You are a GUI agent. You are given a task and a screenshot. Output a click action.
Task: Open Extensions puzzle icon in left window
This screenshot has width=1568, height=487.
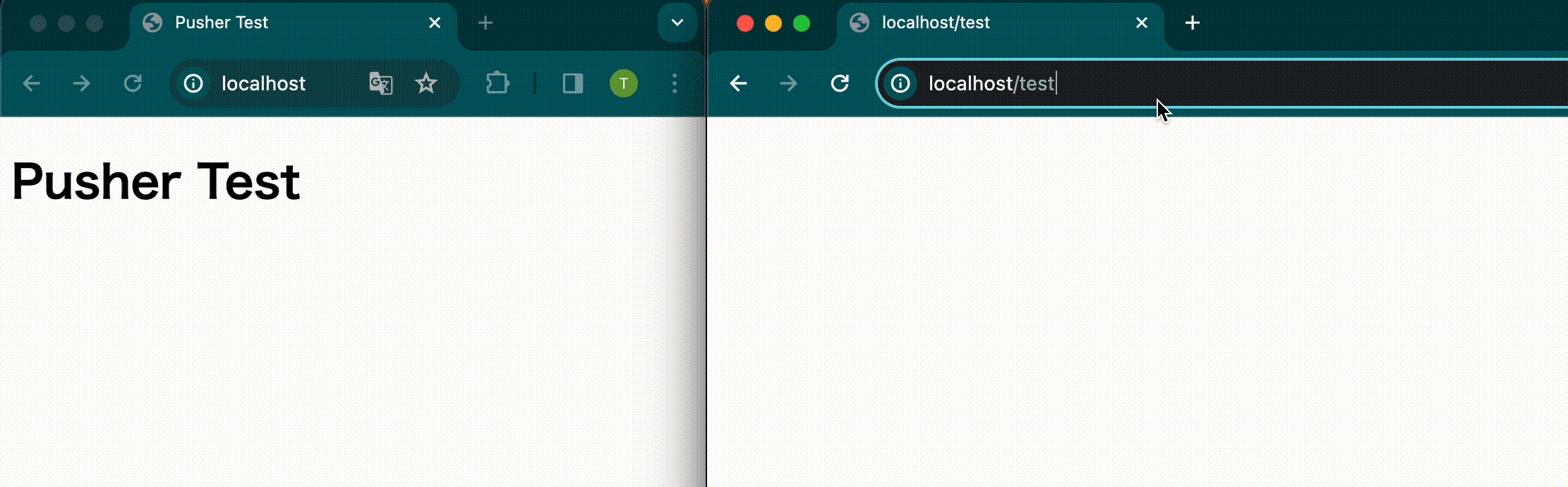[497, 84]
